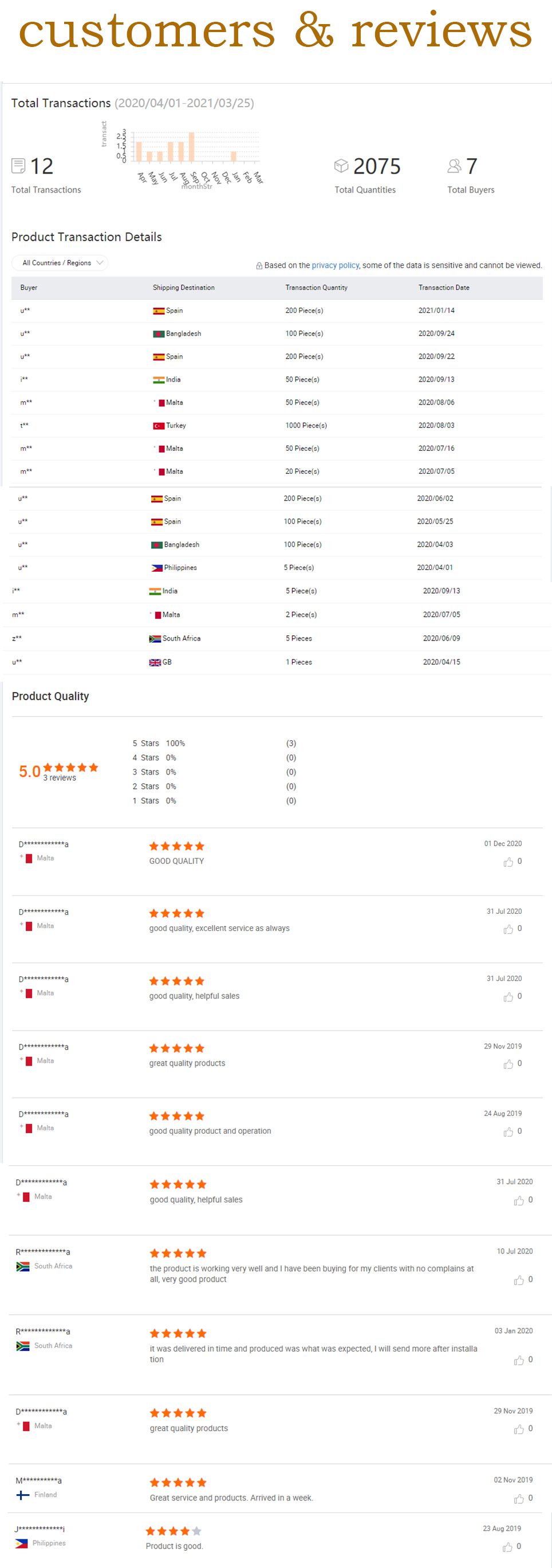Click the tallest bar in transactions chart
Screen dimensions: 552x1568
click(191, 147)
